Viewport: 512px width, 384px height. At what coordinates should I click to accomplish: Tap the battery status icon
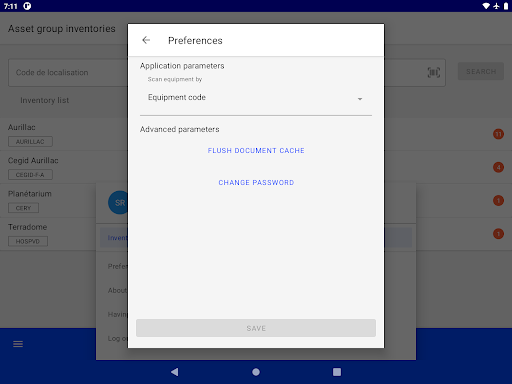(506, 6)
